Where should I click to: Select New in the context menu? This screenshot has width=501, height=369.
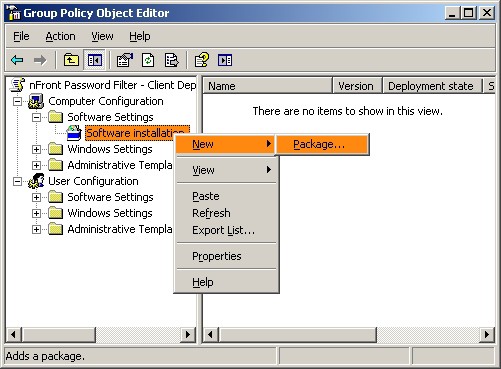pos(225,144)
